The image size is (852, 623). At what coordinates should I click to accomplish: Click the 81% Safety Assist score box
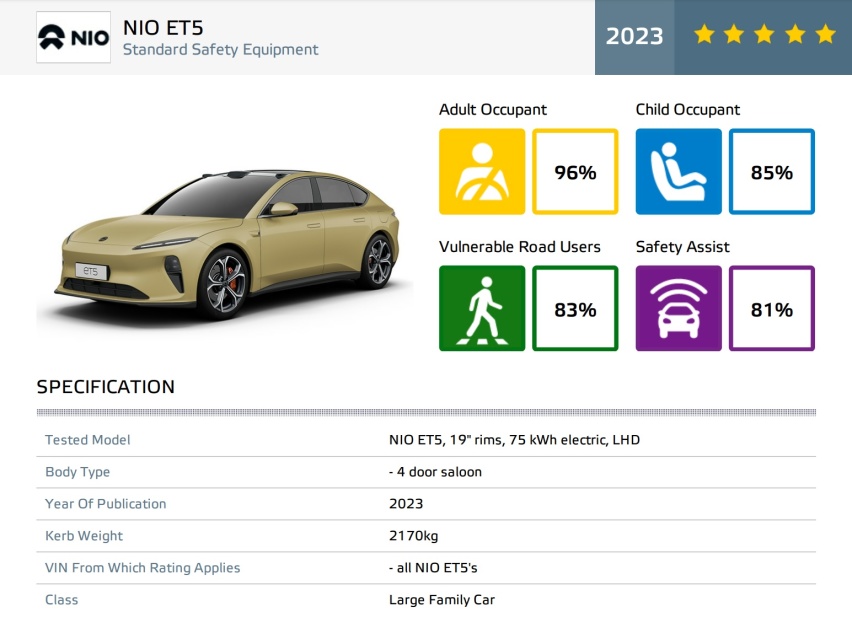pos(772,309)
